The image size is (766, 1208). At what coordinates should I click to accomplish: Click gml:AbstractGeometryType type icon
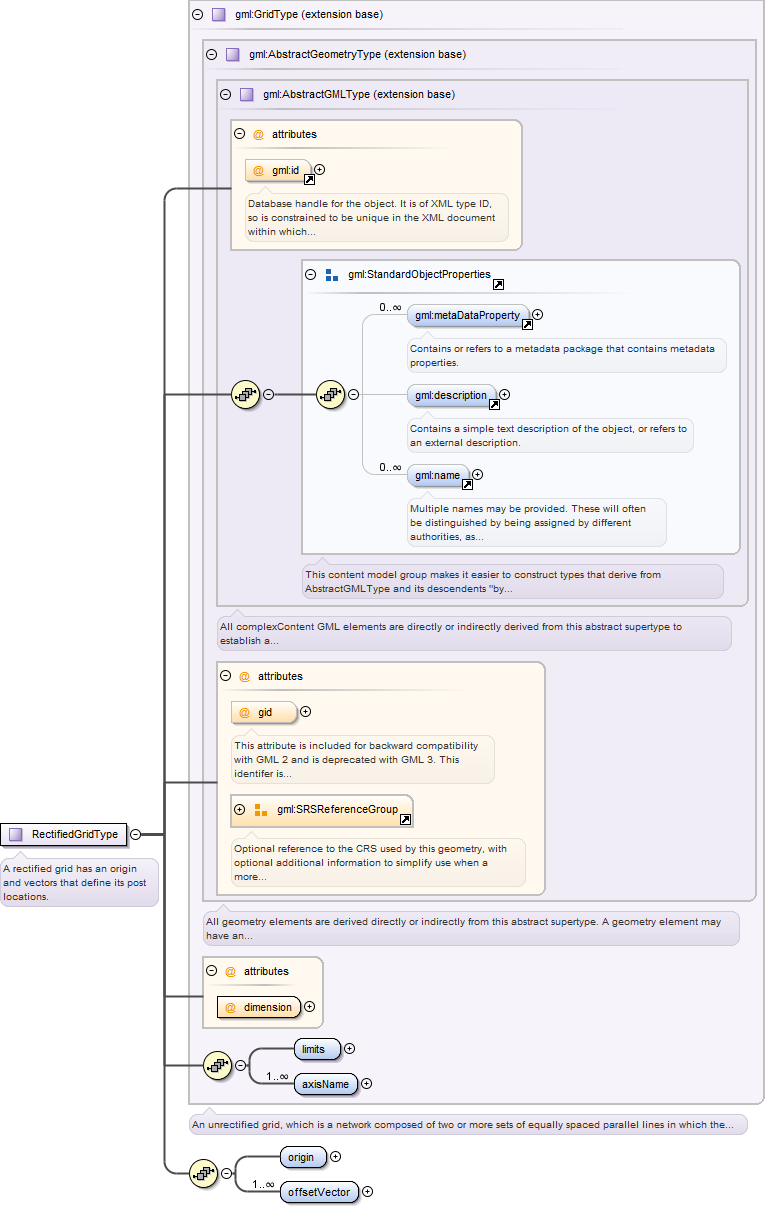click(x=233, y=55)
